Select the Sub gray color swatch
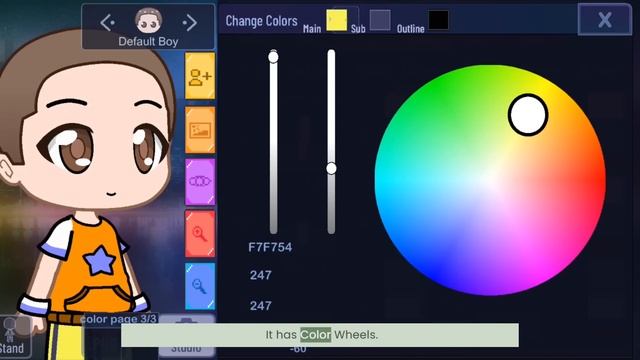The image size is (640, 360). pyautogui.click(x=380, y=20)
